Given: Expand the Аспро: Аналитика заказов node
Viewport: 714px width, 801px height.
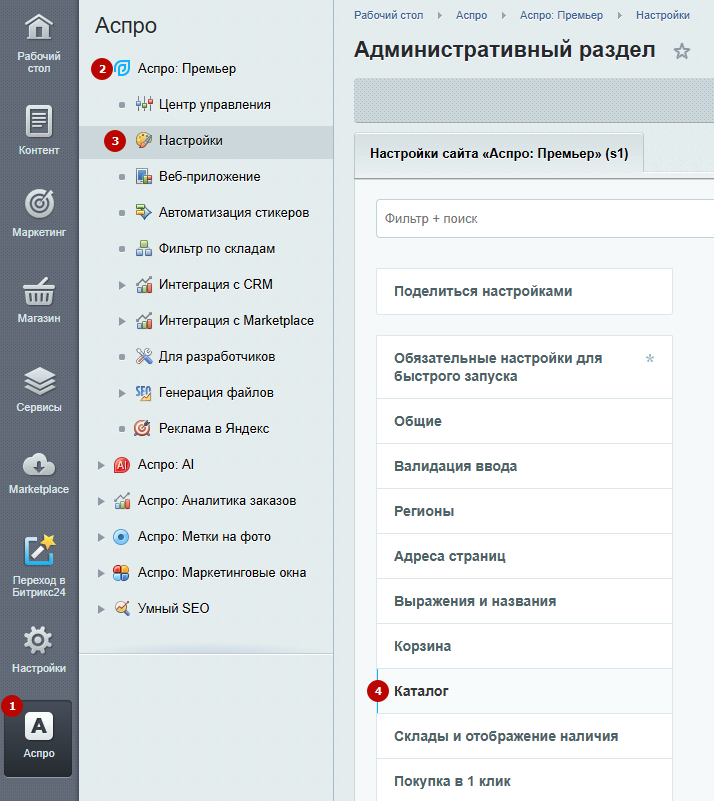Looking at the screenshot, I should point(101,501).
